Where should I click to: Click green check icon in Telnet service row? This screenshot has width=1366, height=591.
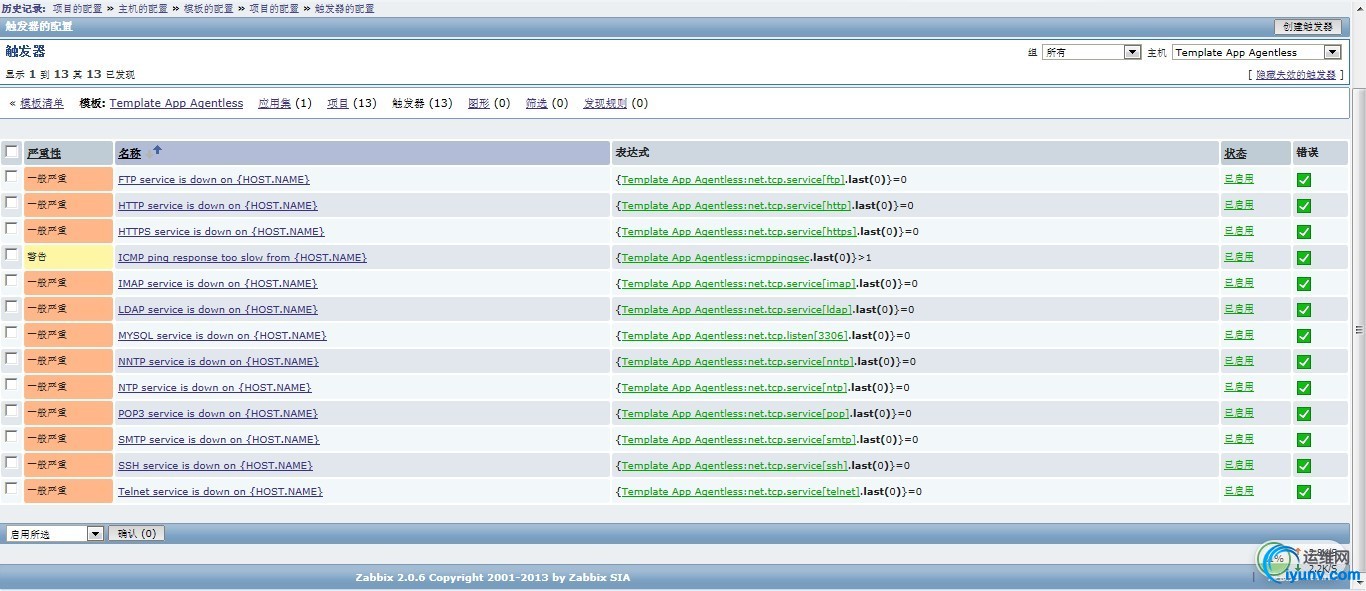(x=1303, y=492)
